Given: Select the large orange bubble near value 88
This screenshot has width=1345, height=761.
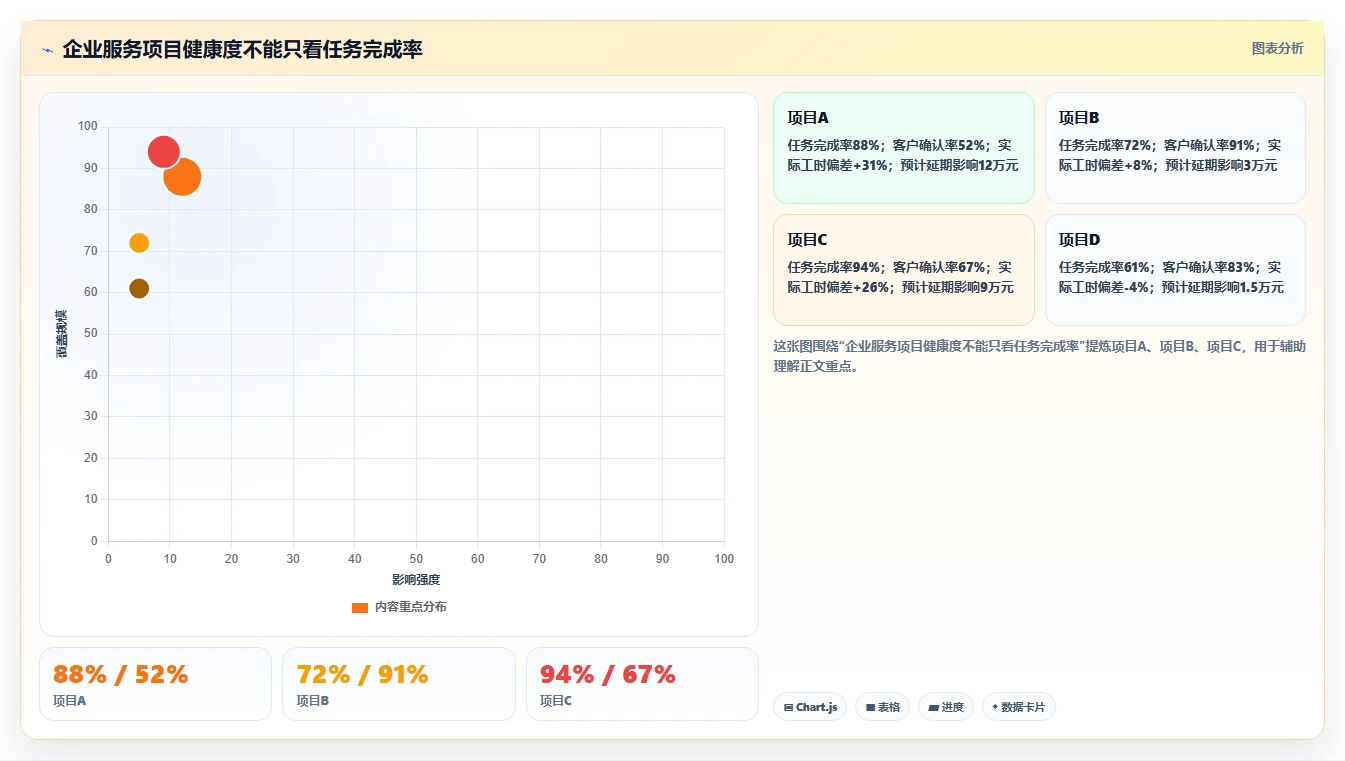Looking at the screenshot, I should point(182,177).
